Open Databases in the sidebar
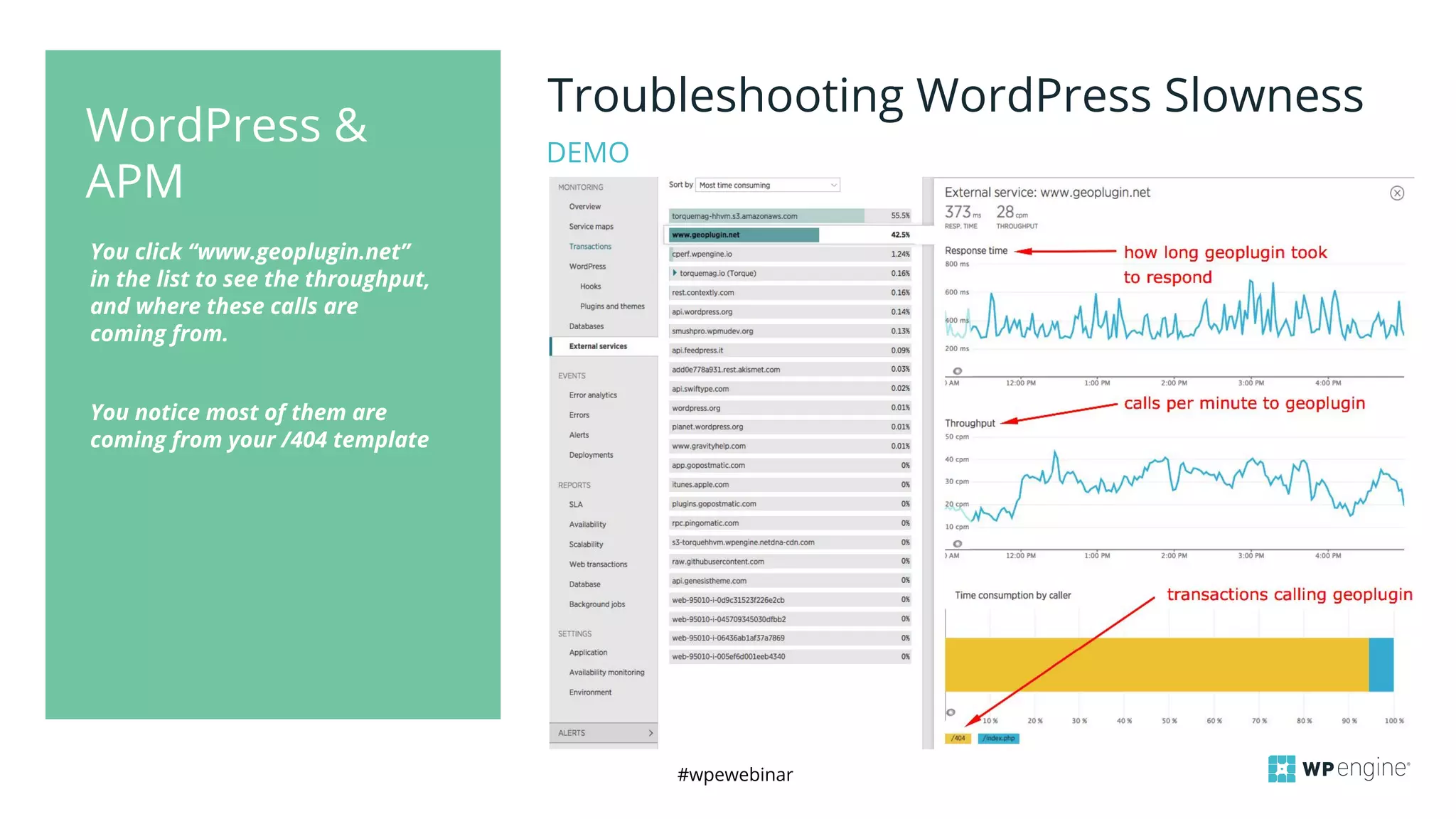The image size is (1456, 819). [586, 326]
